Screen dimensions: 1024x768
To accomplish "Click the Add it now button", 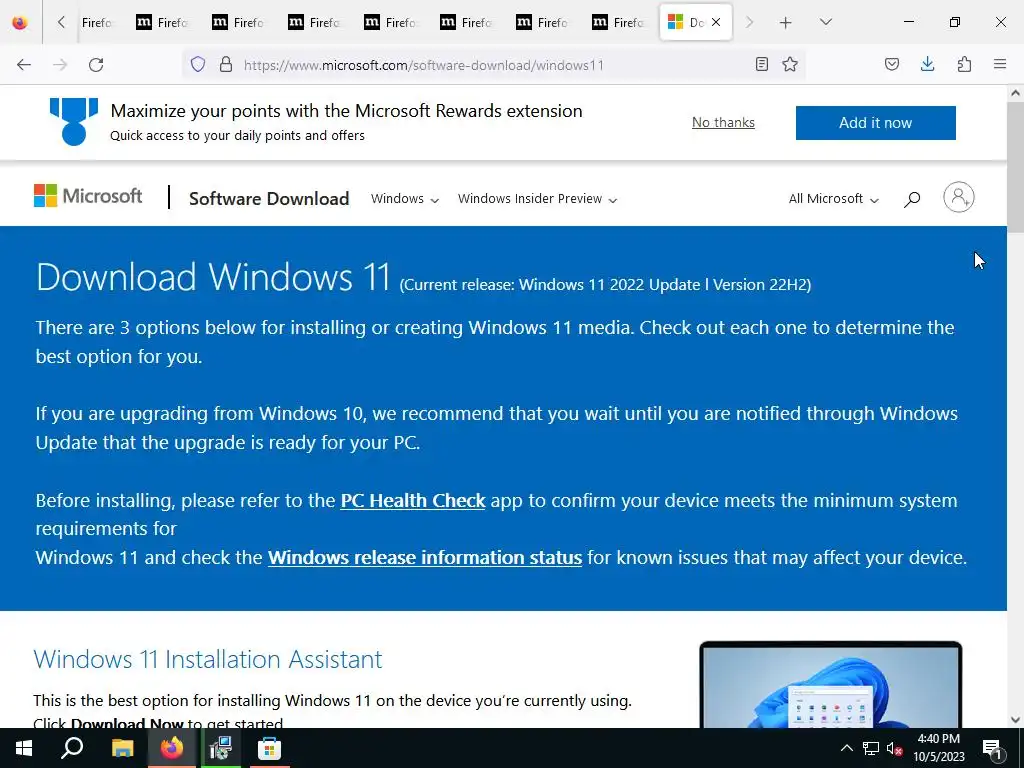I will tap(875, 123).
